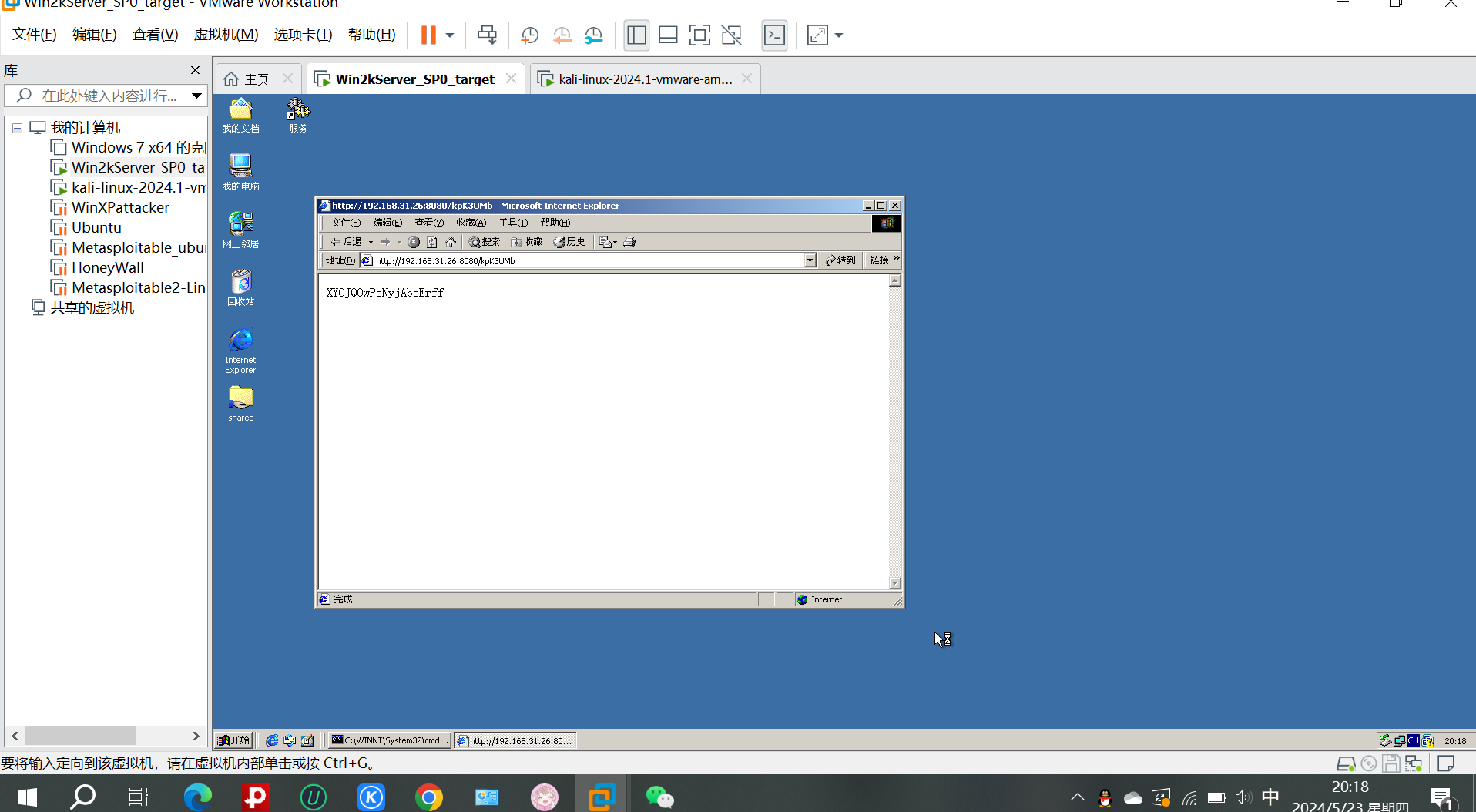Open the 选项卡(T) menu

pos(303,35)
